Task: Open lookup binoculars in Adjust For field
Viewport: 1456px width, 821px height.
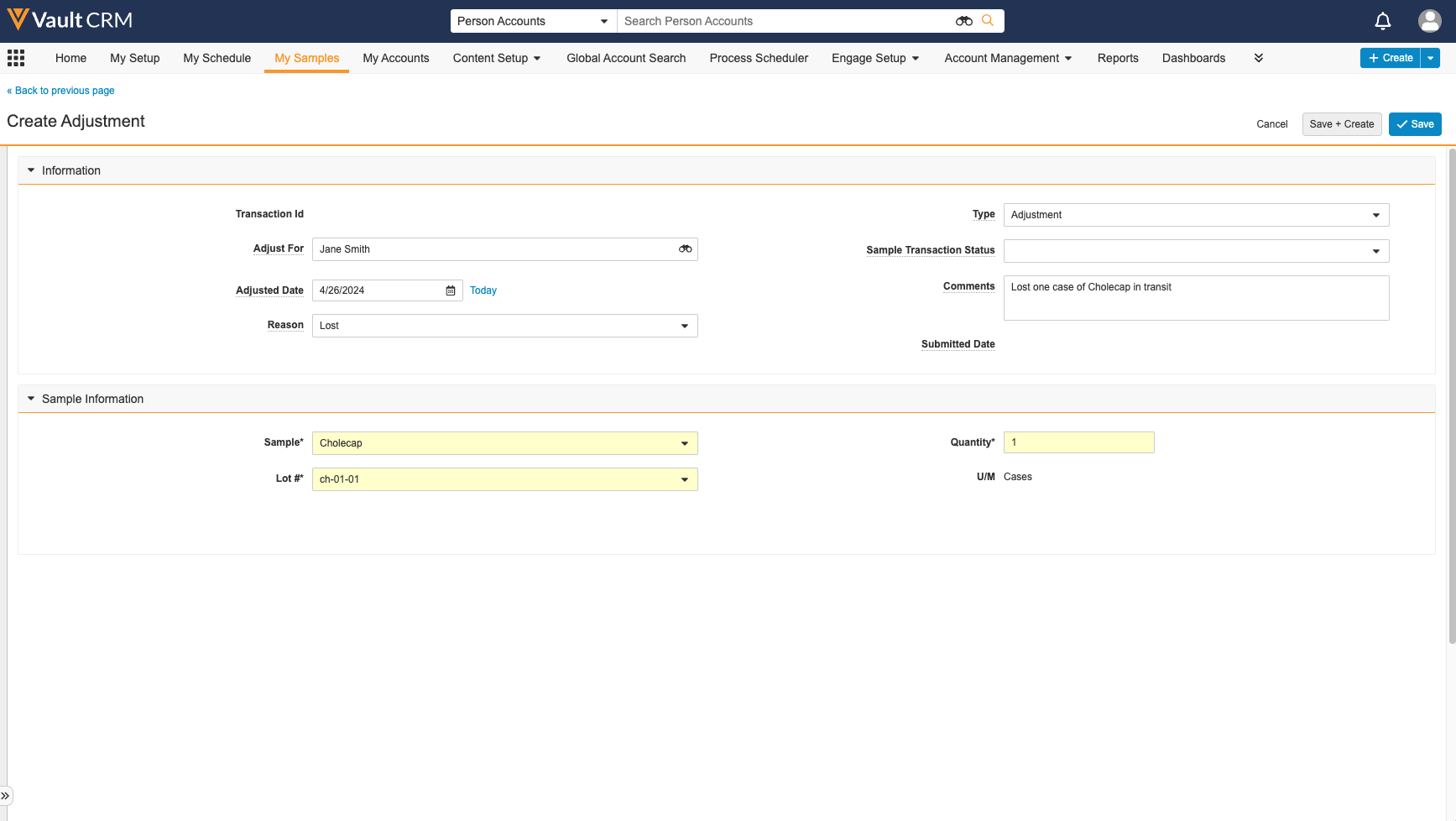Action: tap(685, 249)
